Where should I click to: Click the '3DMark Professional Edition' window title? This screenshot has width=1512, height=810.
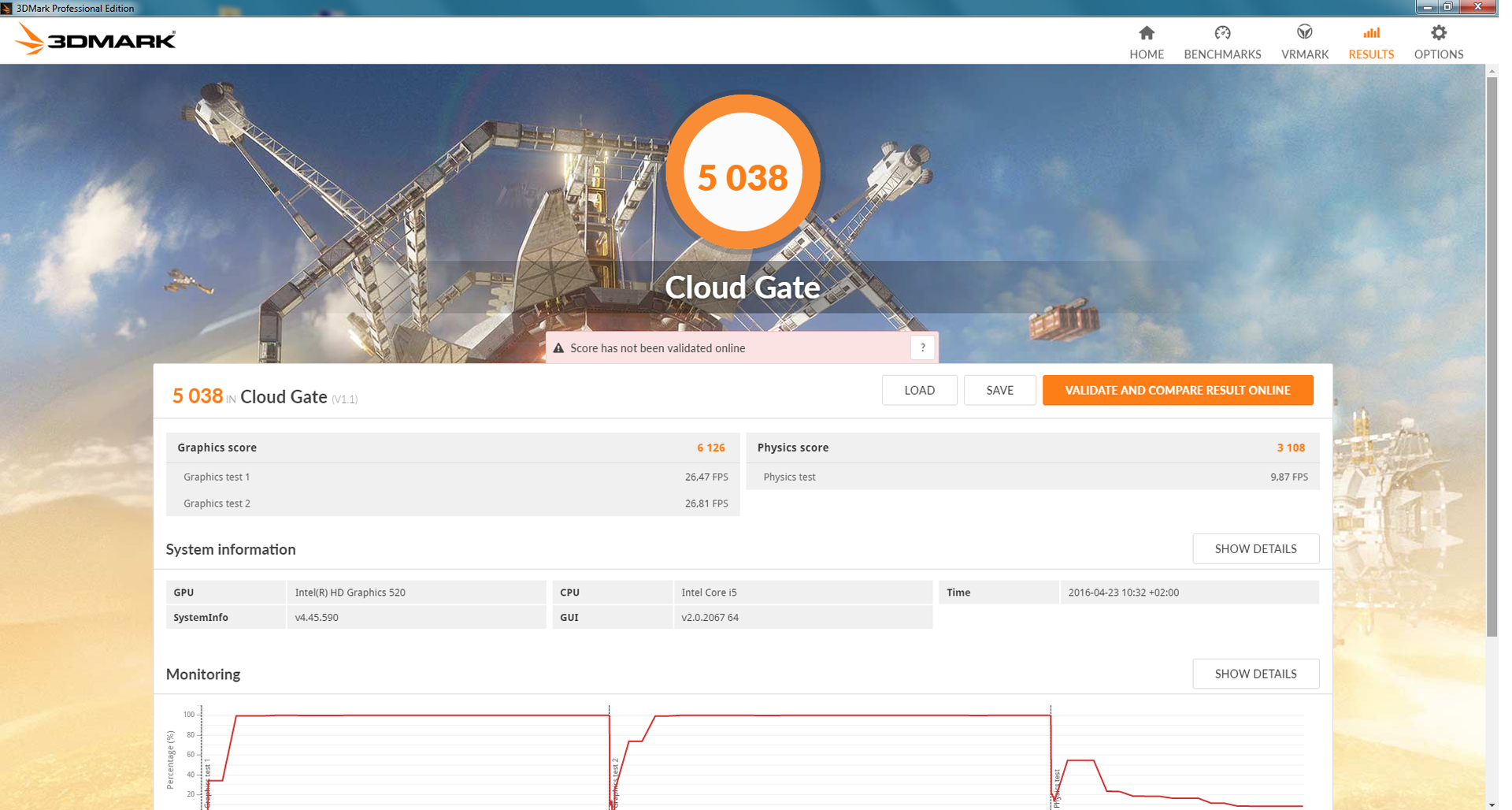(x=75, y=8)
